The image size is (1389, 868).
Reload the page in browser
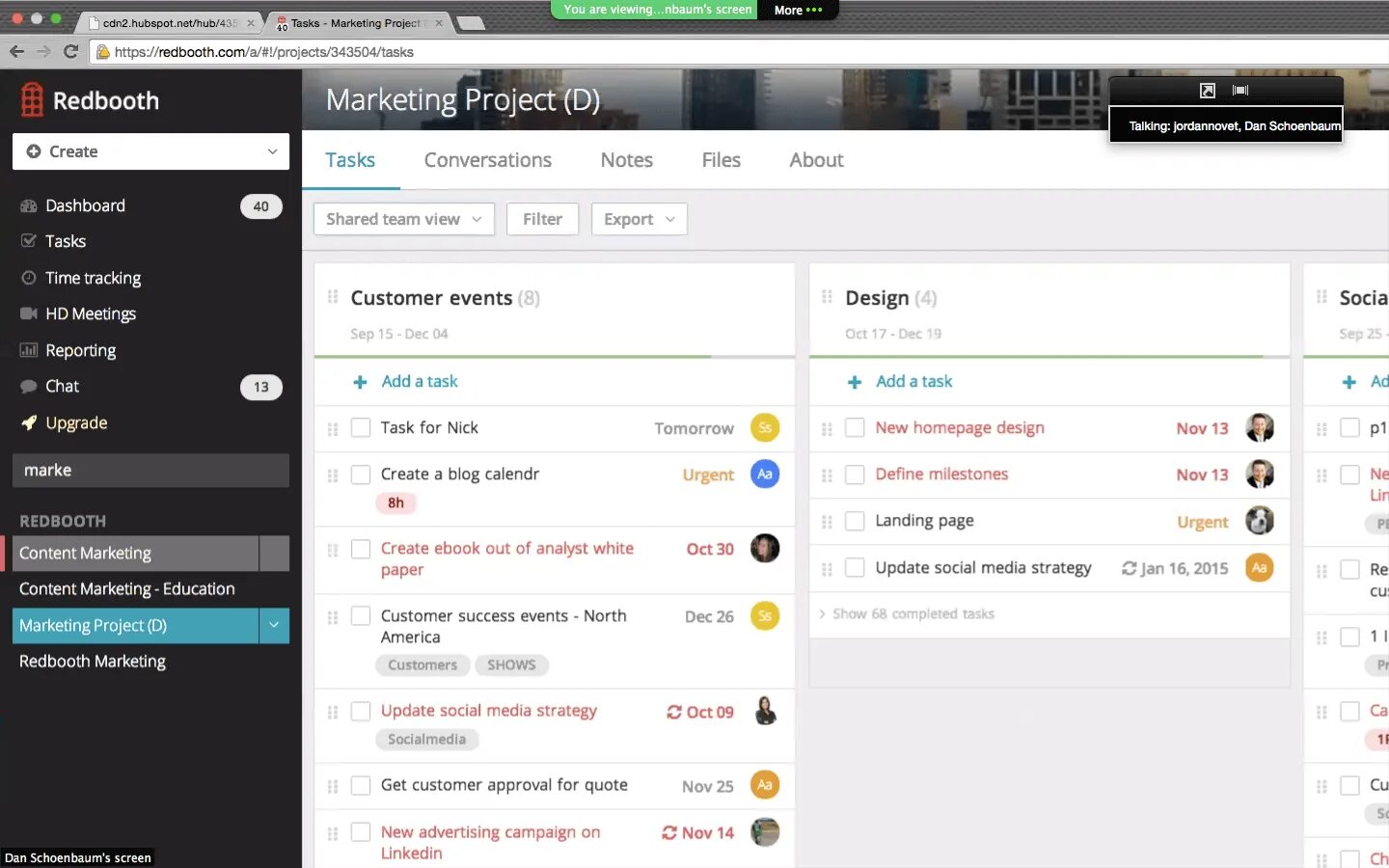point(70,51)
